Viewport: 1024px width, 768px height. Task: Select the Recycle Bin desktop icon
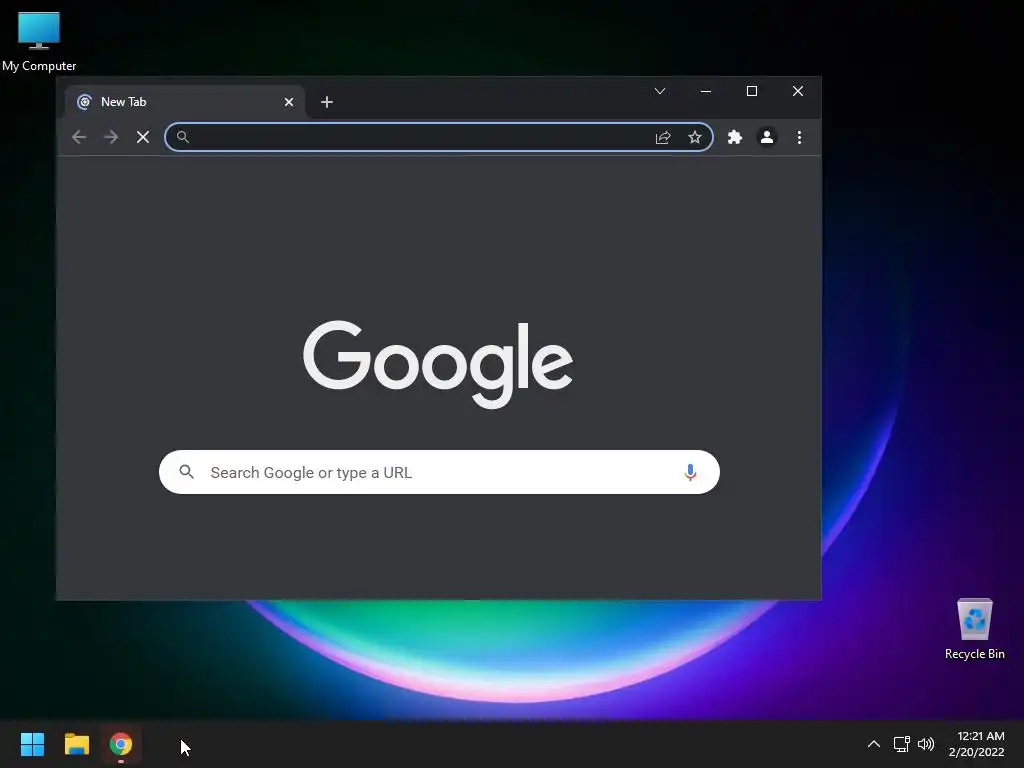(974, 629)
